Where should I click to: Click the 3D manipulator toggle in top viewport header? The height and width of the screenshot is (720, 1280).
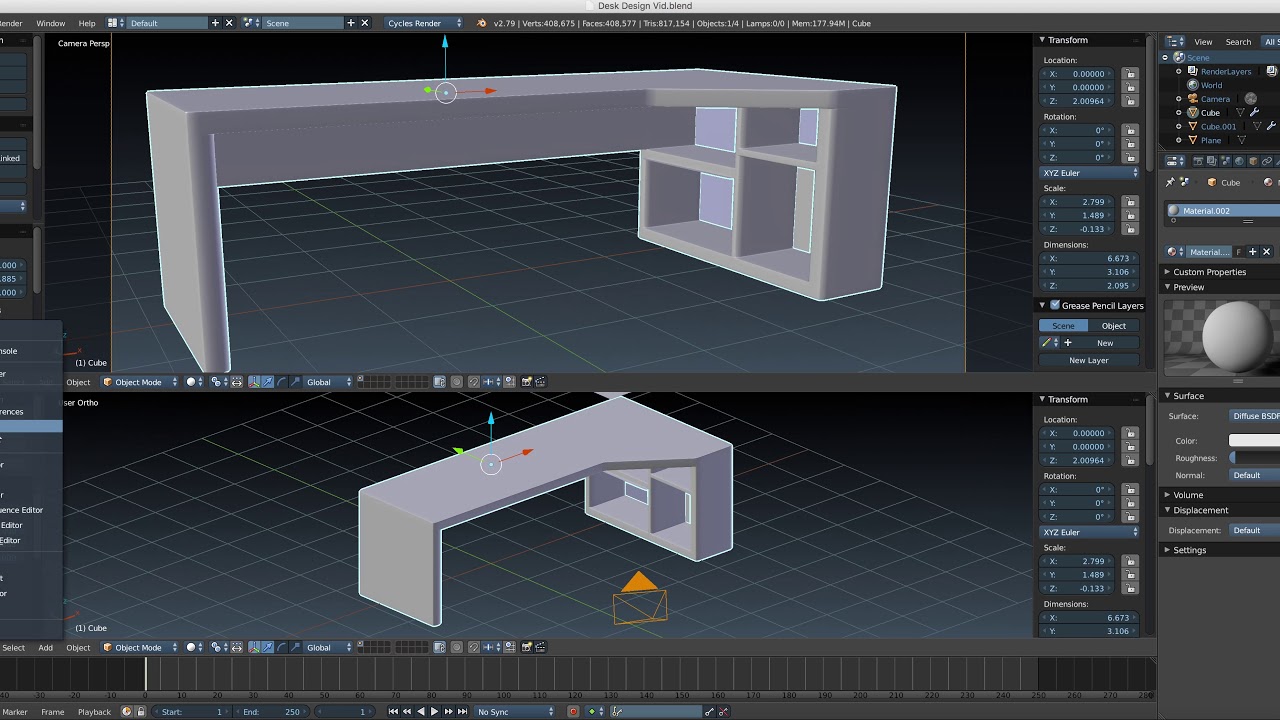tap(254, 382)
